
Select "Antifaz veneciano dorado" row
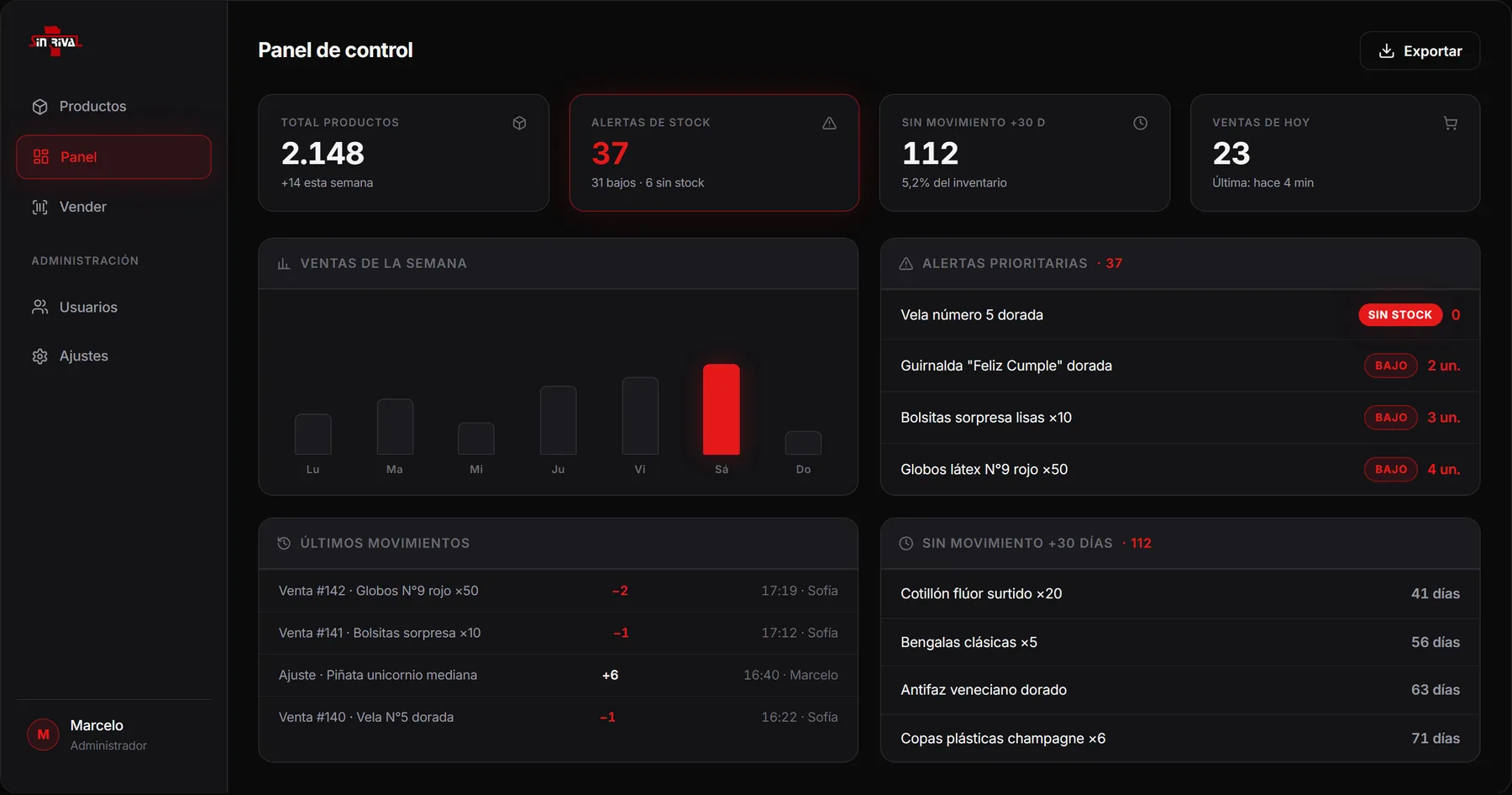coord(1180,690)
